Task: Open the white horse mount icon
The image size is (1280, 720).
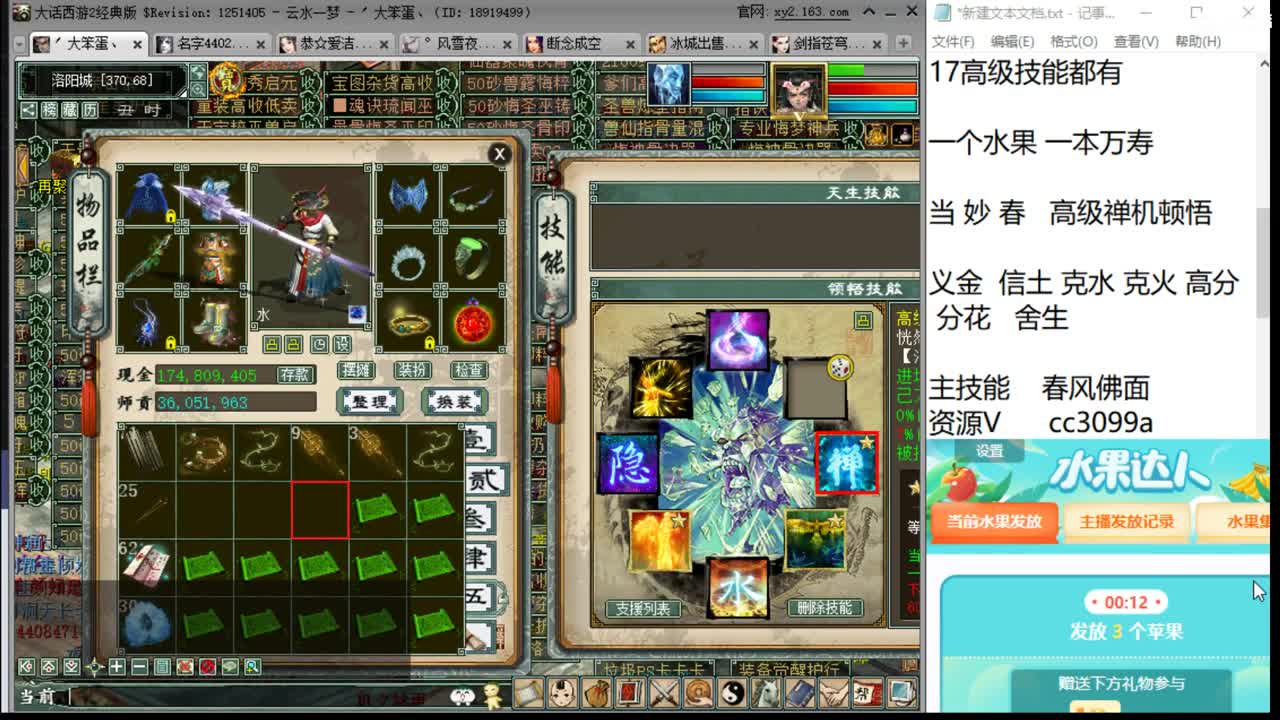Action: [767, 692]
